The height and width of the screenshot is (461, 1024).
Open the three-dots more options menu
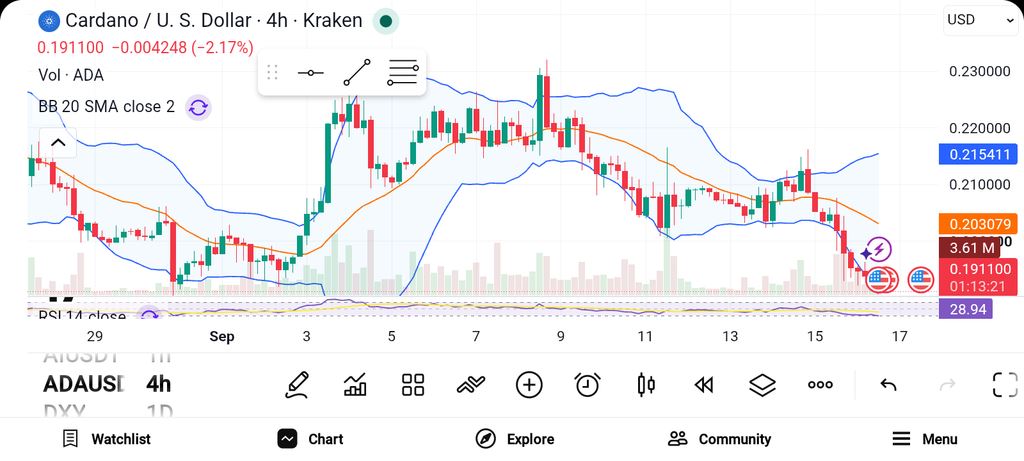coord(820,385)
